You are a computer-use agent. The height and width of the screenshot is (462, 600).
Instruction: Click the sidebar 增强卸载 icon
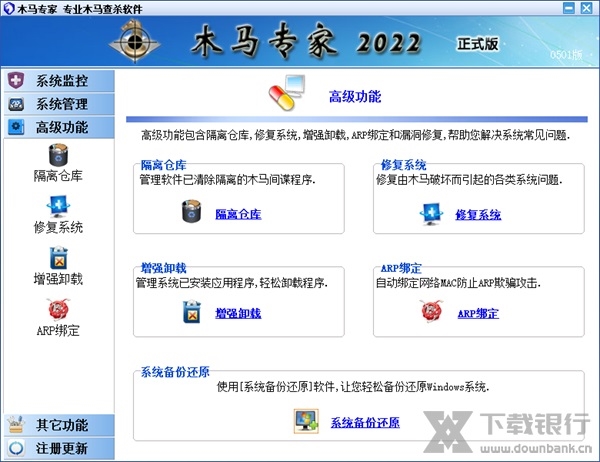(59, 258)
